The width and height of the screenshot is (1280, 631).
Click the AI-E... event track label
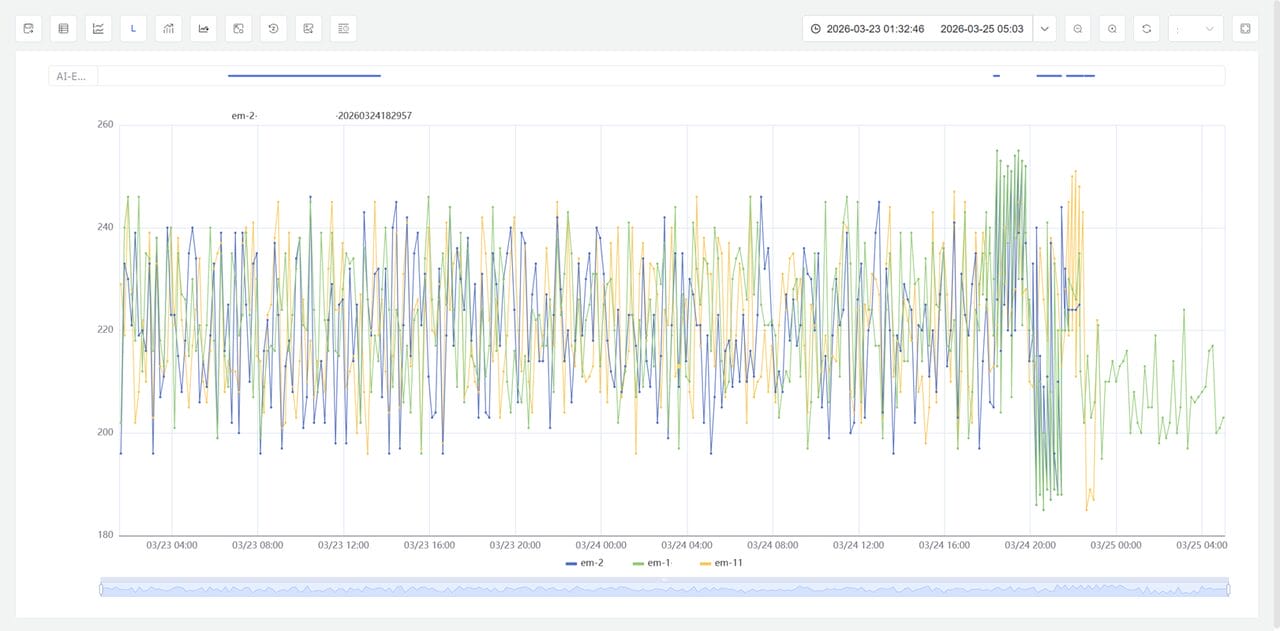click(x=73, y=76)
